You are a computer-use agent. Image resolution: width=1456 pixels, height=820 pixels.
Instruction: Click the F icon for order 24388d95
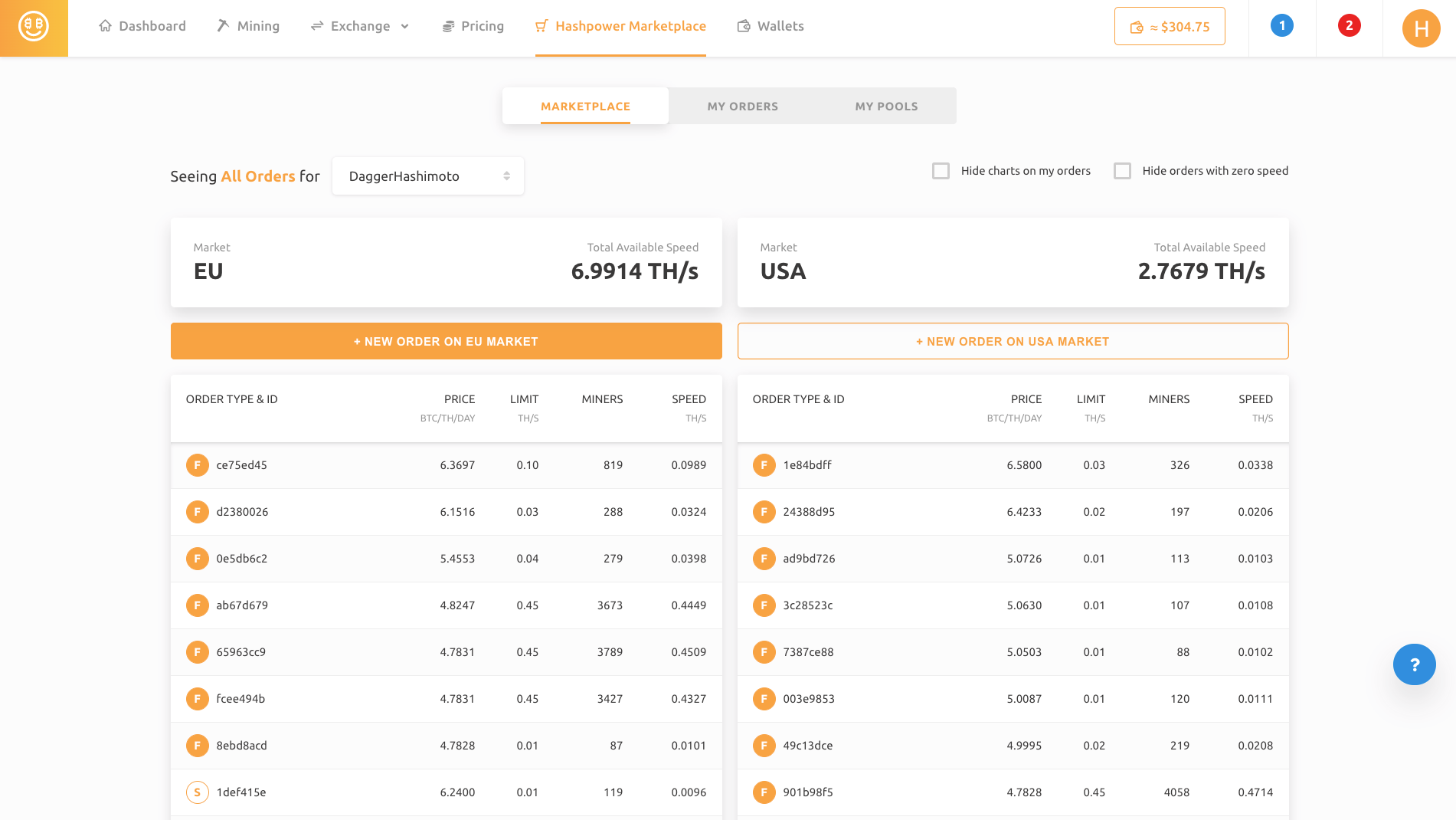[764, 512]
